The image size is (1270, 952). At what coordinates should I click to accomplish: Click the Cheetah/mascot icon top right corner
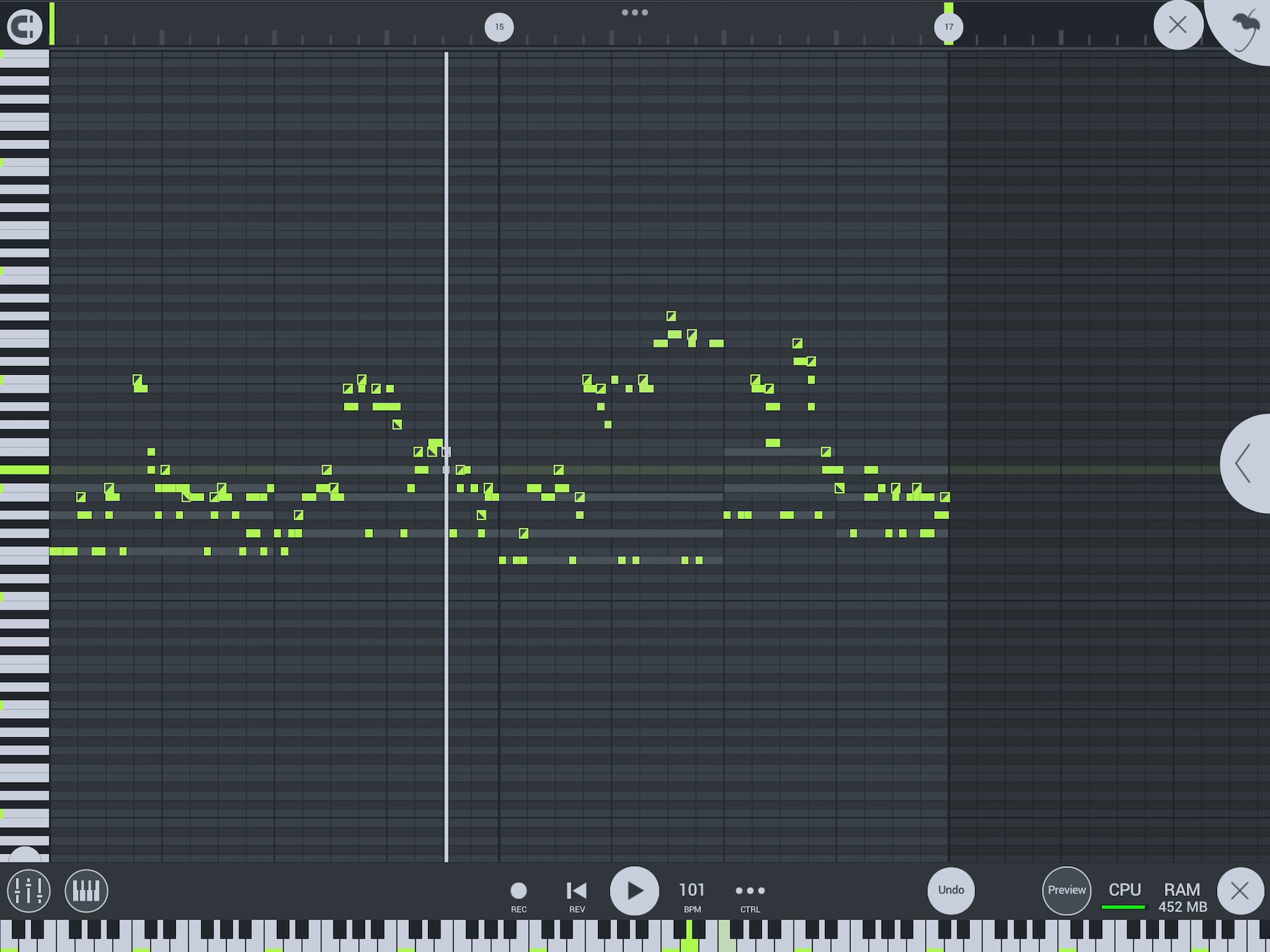click(1246, 24)
